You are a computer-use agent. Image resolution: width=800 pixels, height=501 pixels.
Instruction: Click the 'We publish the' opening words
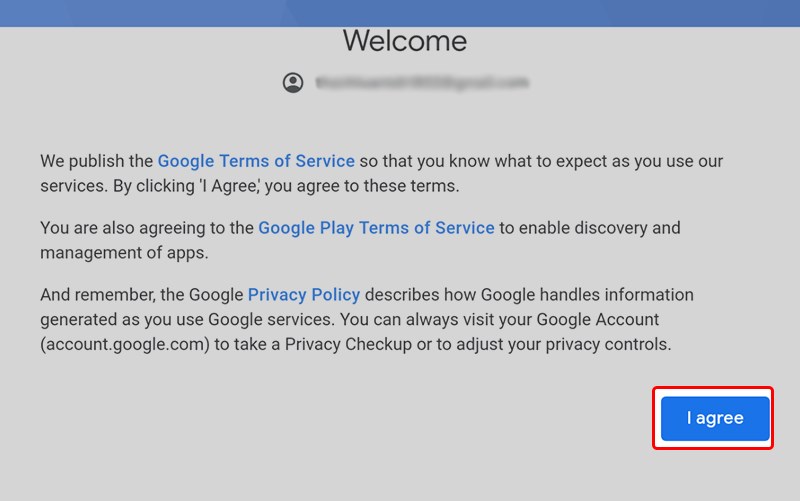click(x=97, y=161)
